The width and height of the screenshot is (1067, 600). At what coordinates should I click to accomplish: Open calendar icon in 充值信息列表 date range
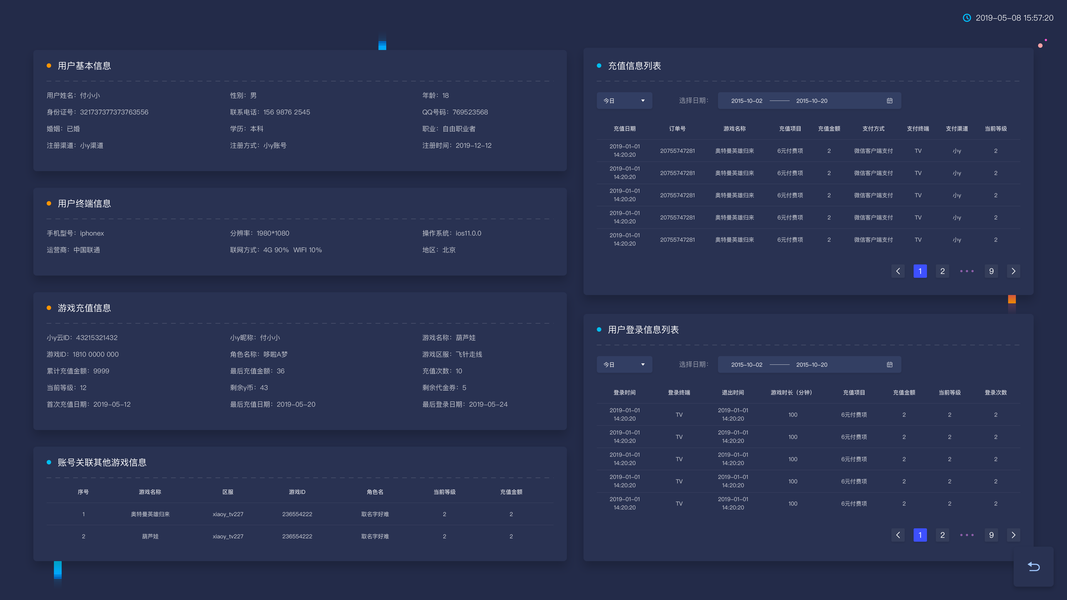pyautogui.click(x=889, y=101)
